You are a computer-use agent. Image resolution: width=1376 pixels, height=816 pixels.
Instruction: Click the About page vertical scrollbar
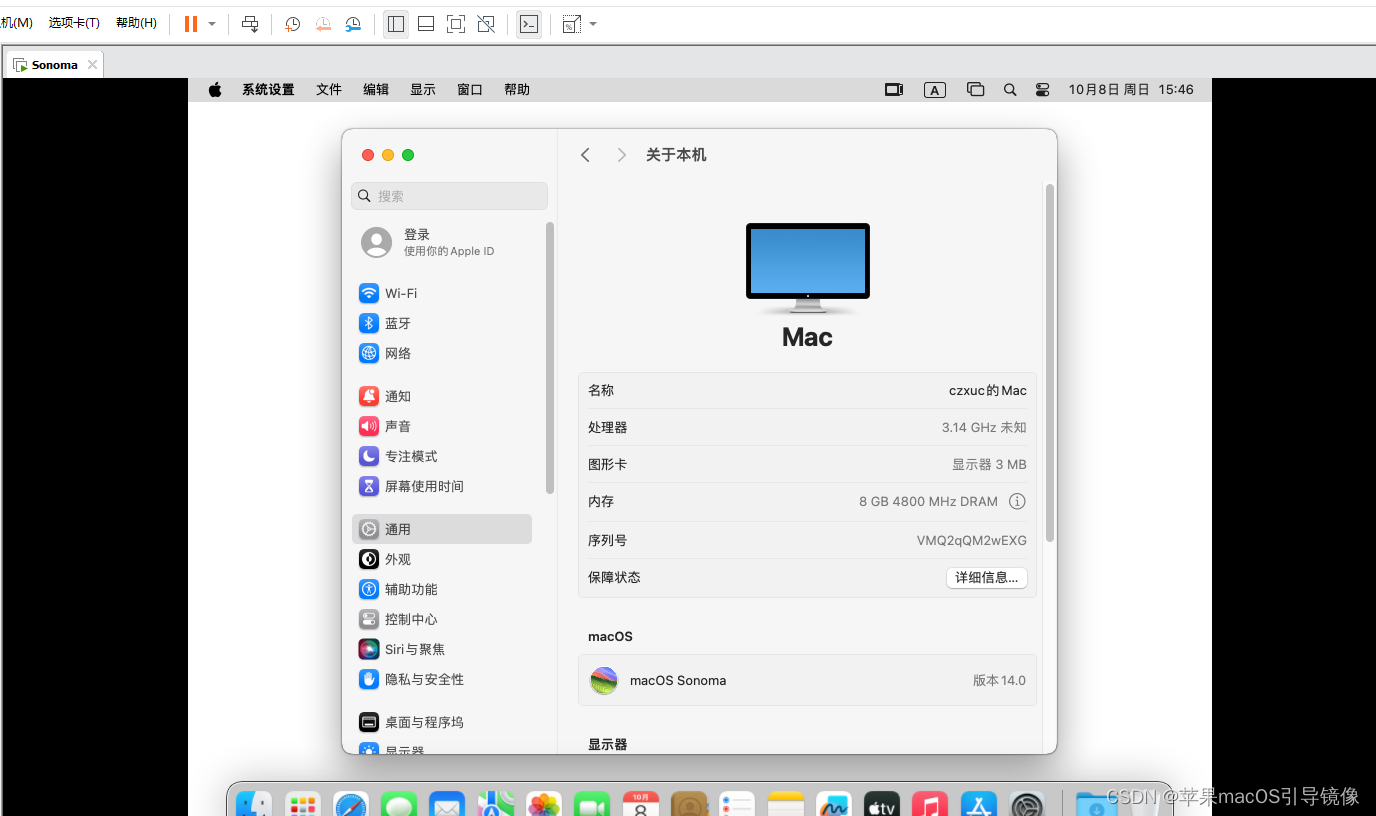click(x=1050, y=362)
